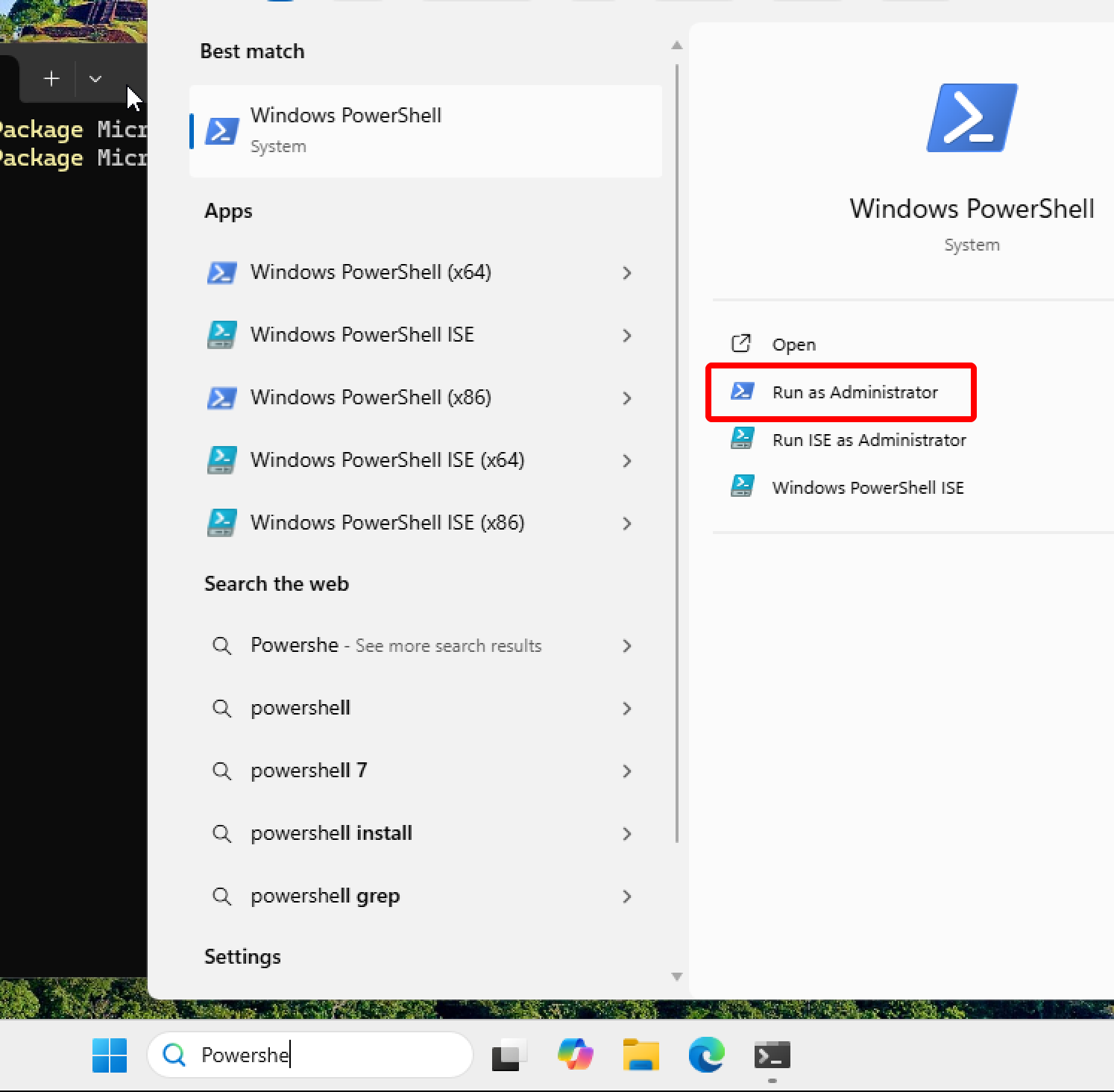This screenshot has height=1092, width=1114.
Task: Click the Windows PowerShell title in preview pane
Action: point(972,208)
